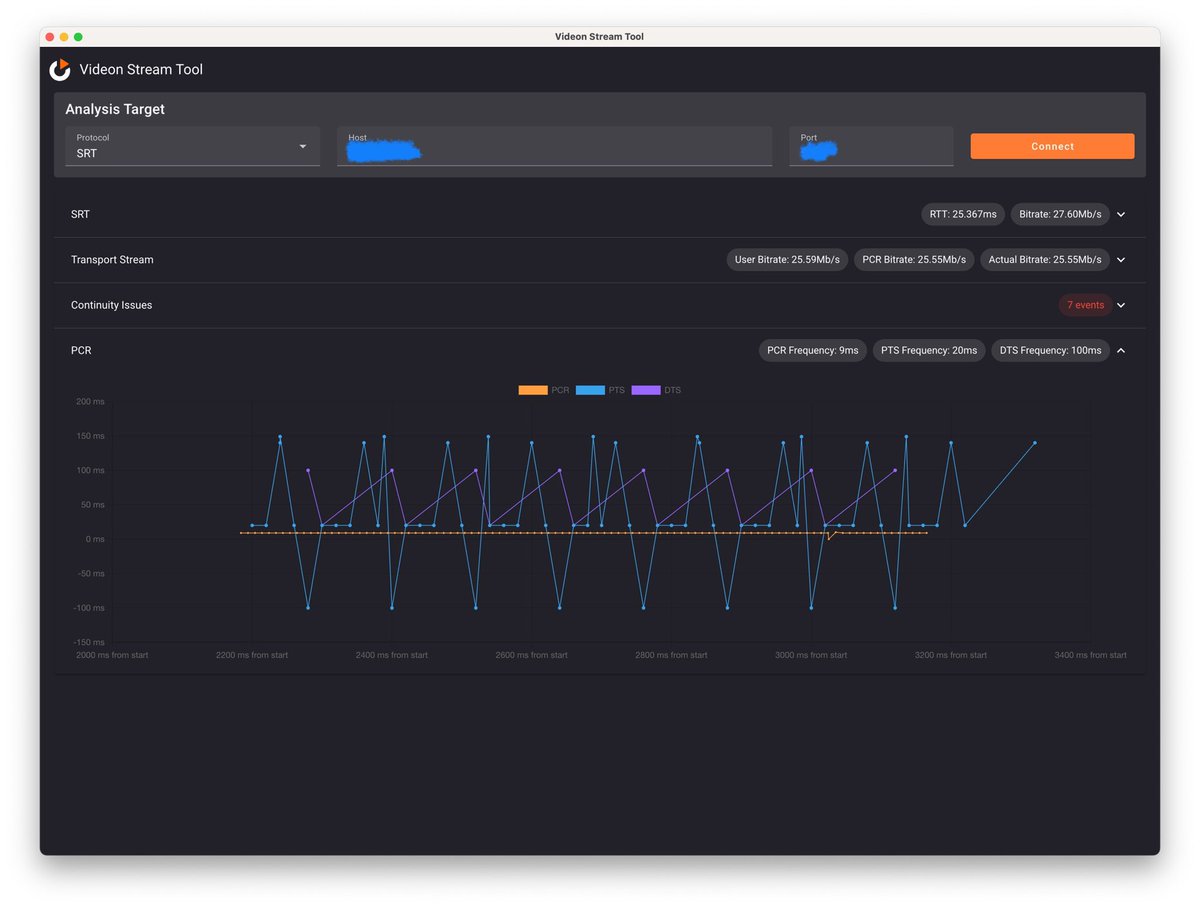This screenshot has height=908, width=1200.
Task: Expand the Transport Stream section chevron
Action: coord(1121,260)
